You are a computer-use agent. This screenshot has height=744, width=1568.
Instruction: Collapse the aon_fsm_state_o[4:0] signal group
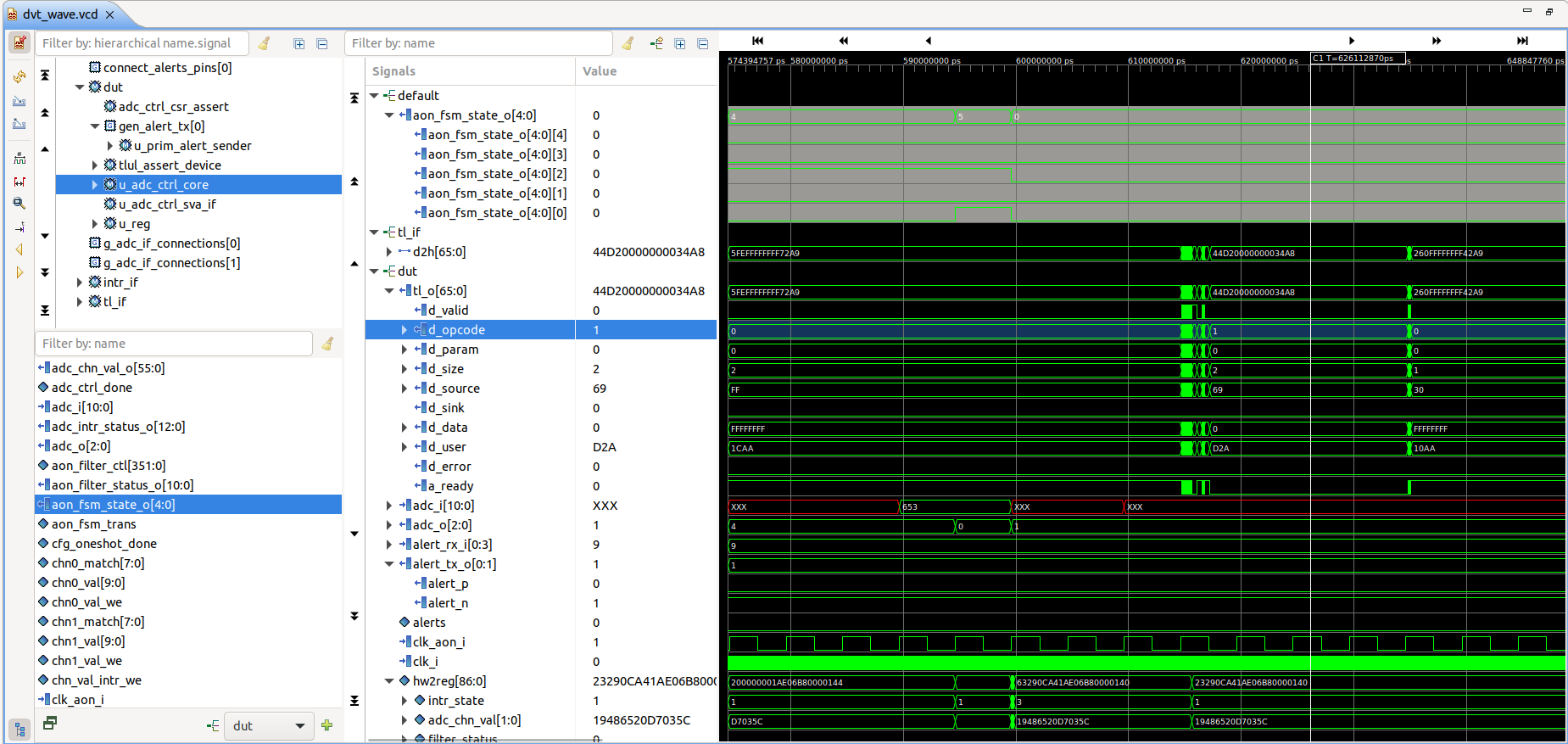389,115
